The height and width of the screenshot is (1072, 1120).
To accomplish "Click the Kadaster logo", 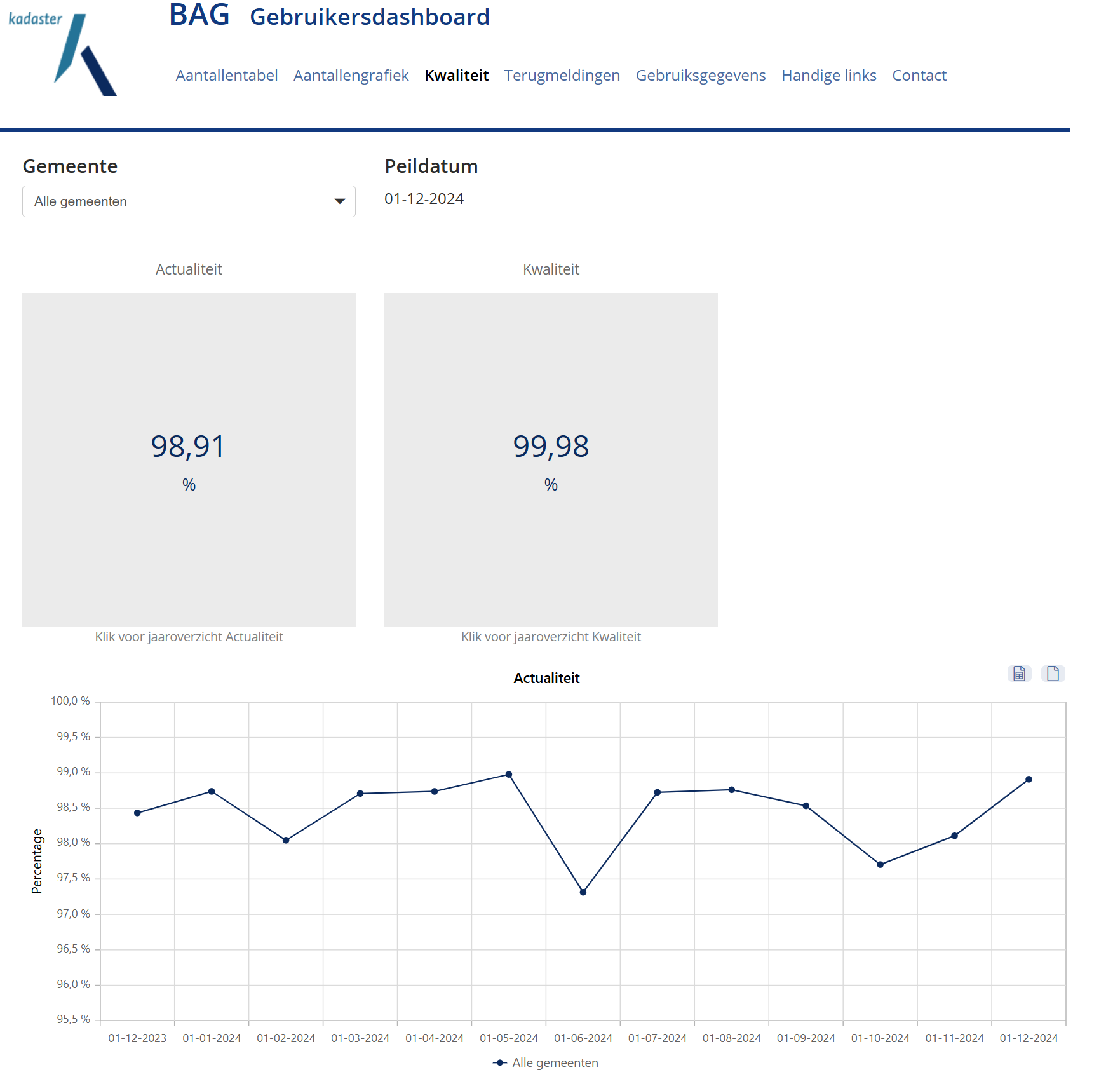I will (62, 53).
